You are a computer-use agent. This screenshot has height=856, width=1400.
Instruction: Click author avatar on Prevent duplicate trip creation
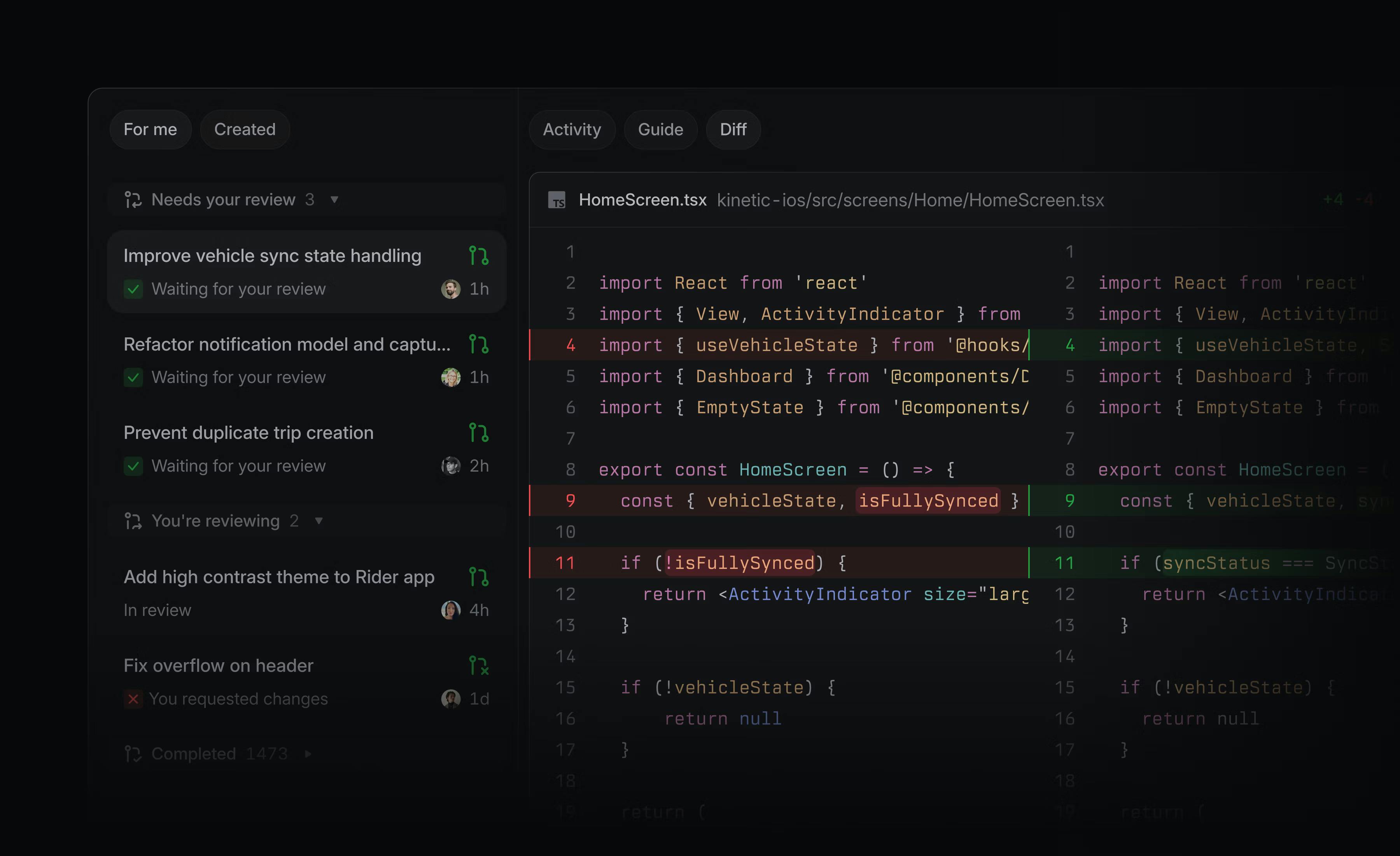tap(451, 466)
